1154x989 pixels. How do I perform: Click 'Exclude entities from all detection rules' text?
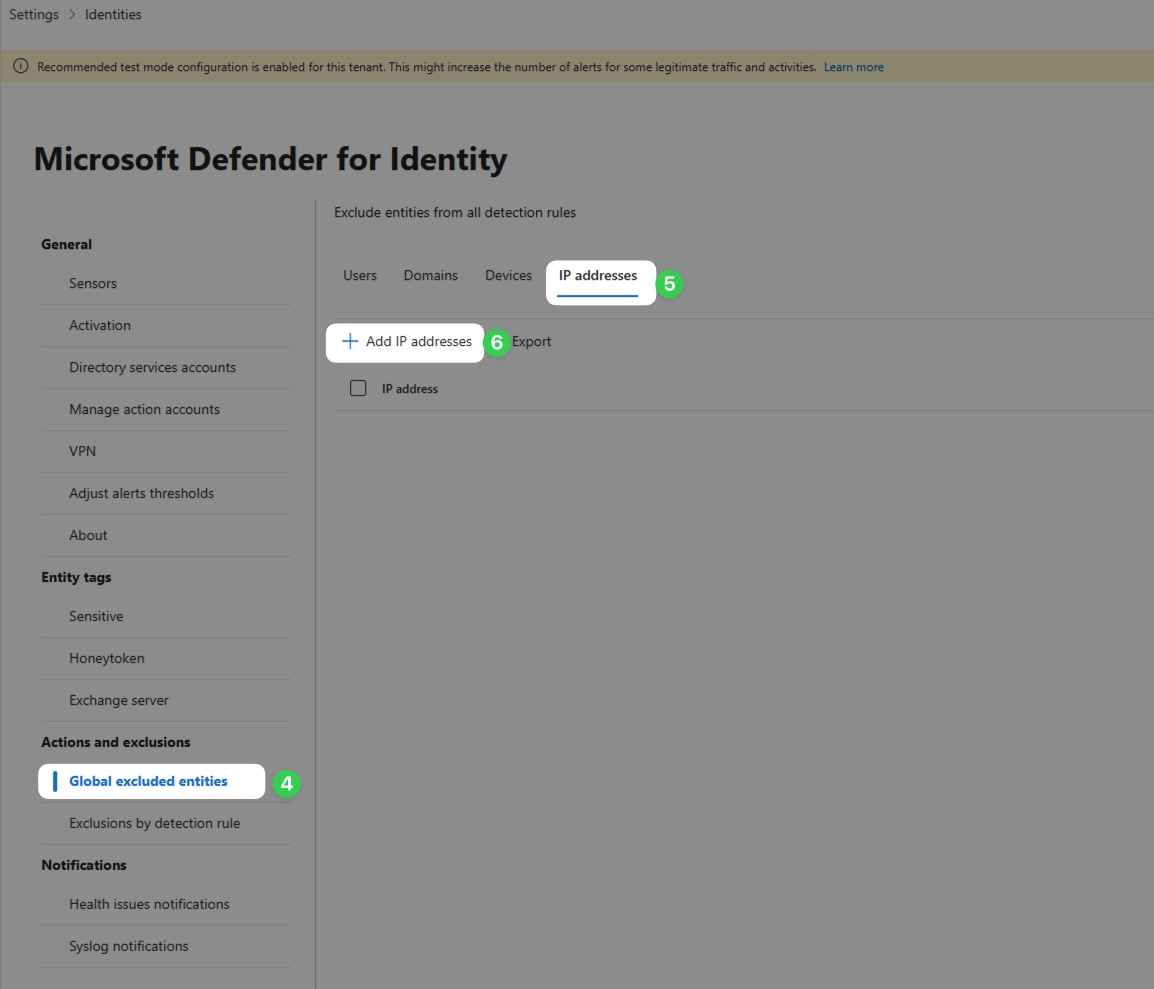[x=455, y=213]
